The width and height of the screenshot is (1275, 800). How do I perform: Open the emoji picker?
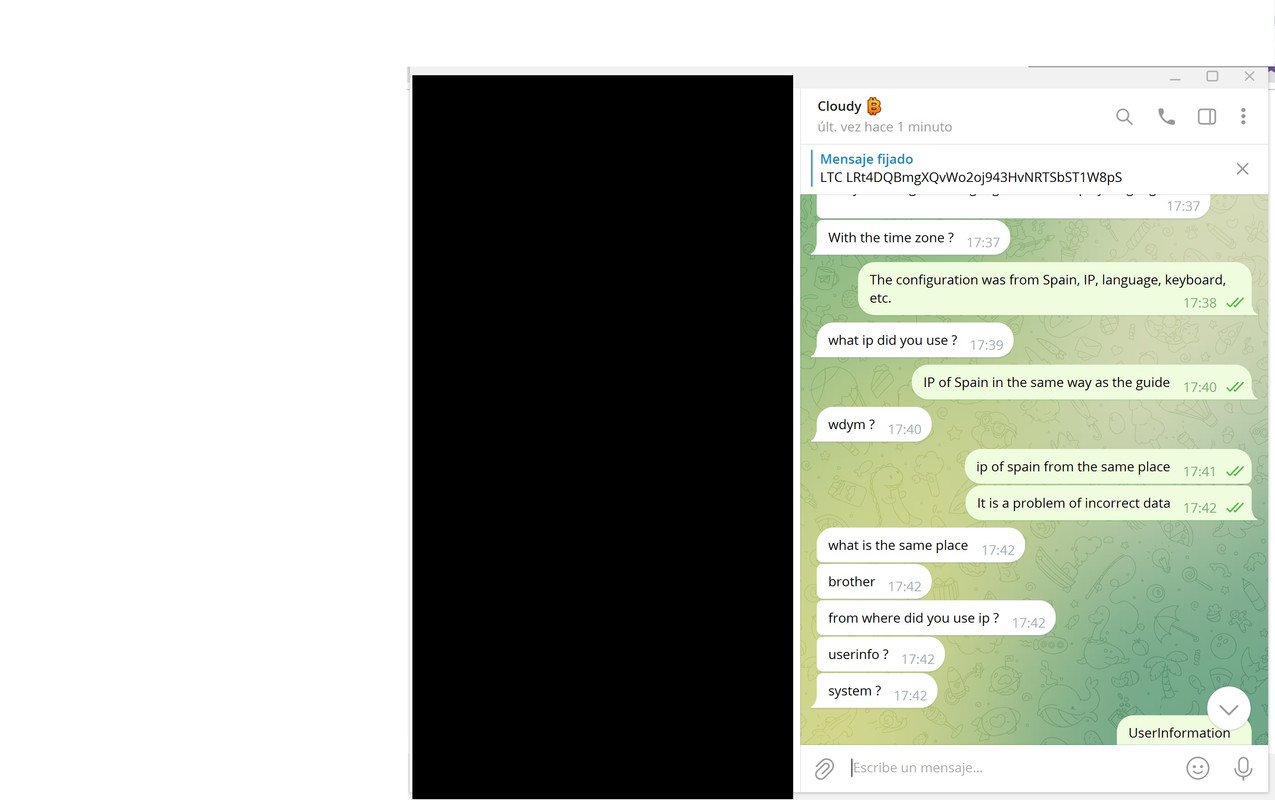click(1197, 768)
